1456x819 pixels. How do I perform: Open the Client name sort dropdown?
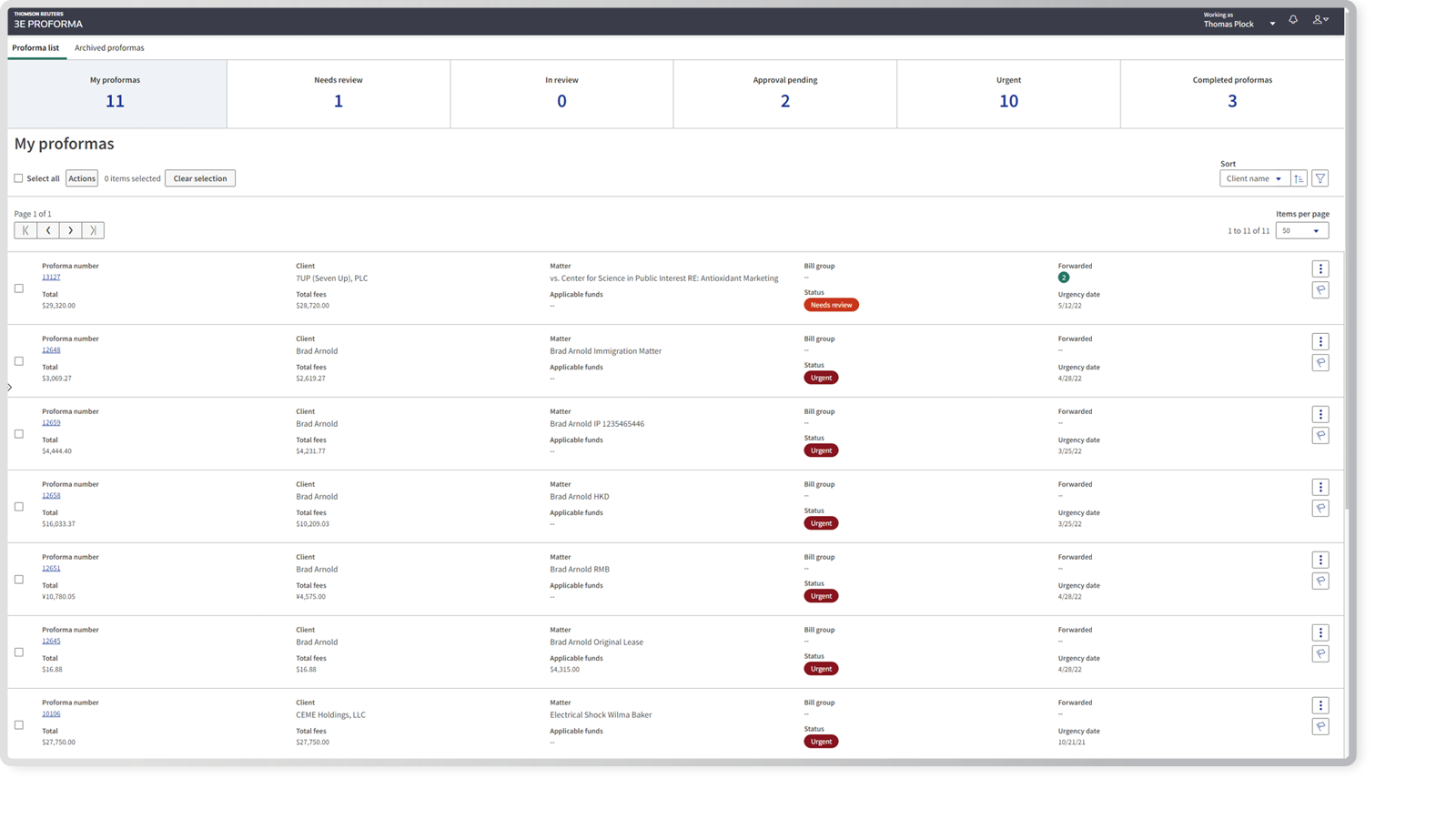(x=1253, y=178)
